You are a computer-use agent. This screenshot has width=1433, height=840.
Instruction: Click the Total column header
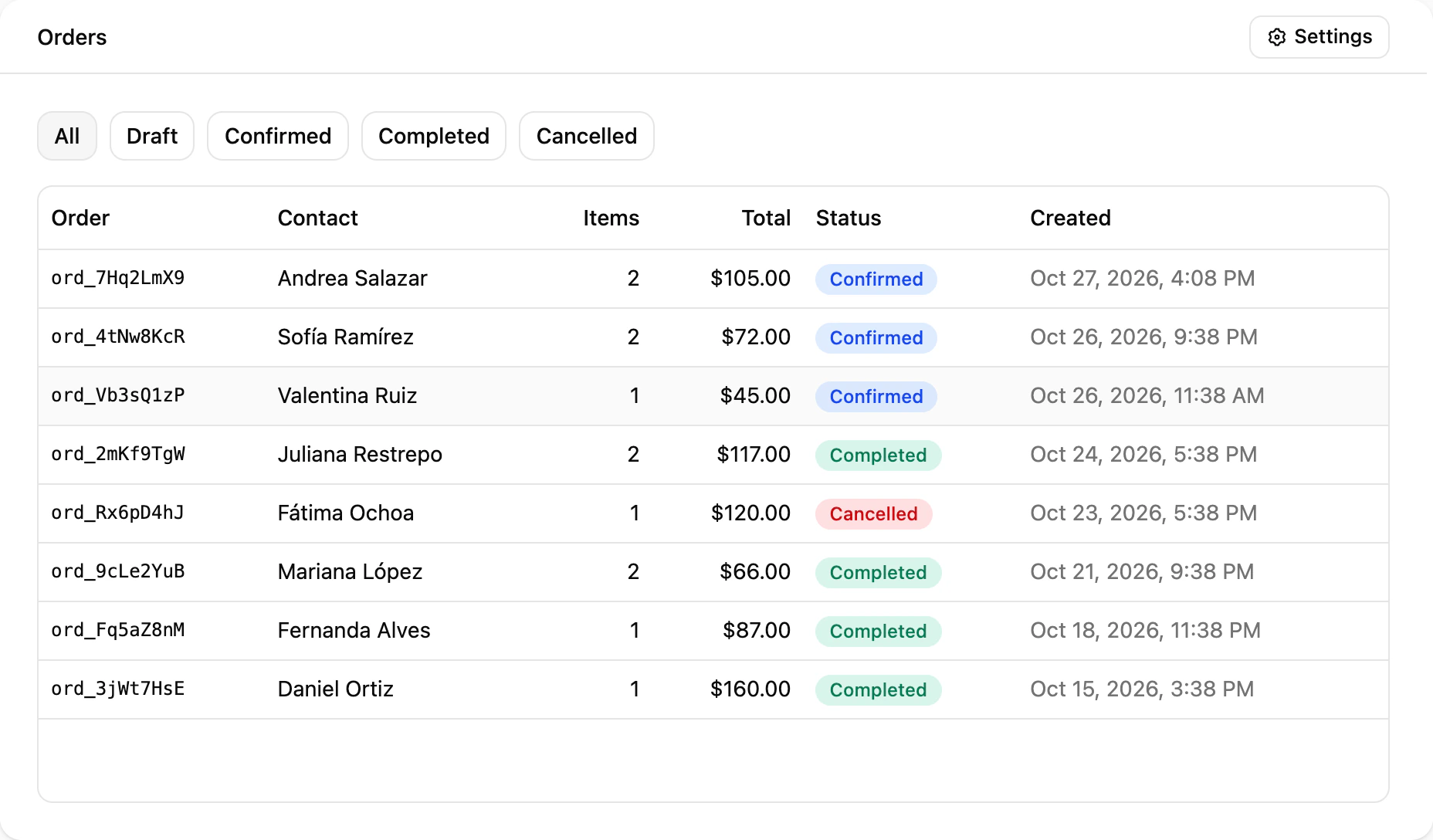tap(766, 218)
